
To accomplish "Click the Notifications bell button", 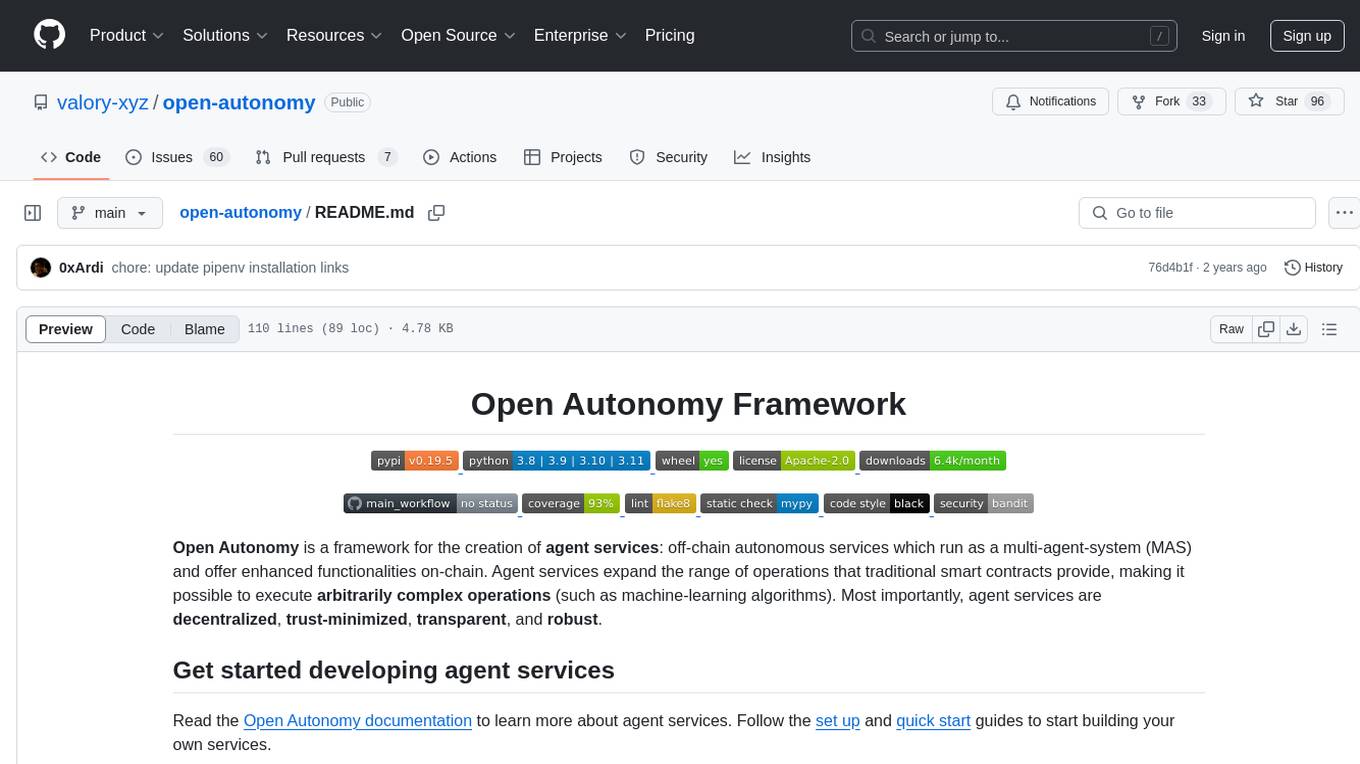I will point(1051,101).
